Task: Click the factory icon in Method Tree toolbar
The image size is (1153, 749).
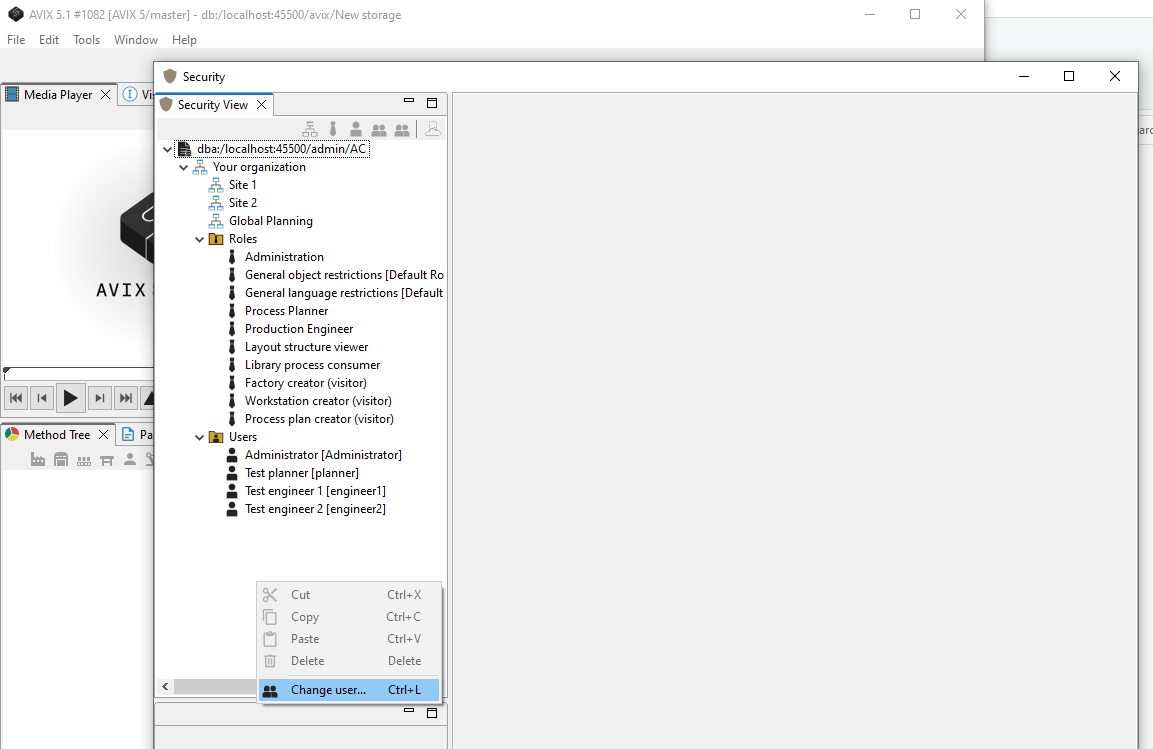Action: coord(38,460)
